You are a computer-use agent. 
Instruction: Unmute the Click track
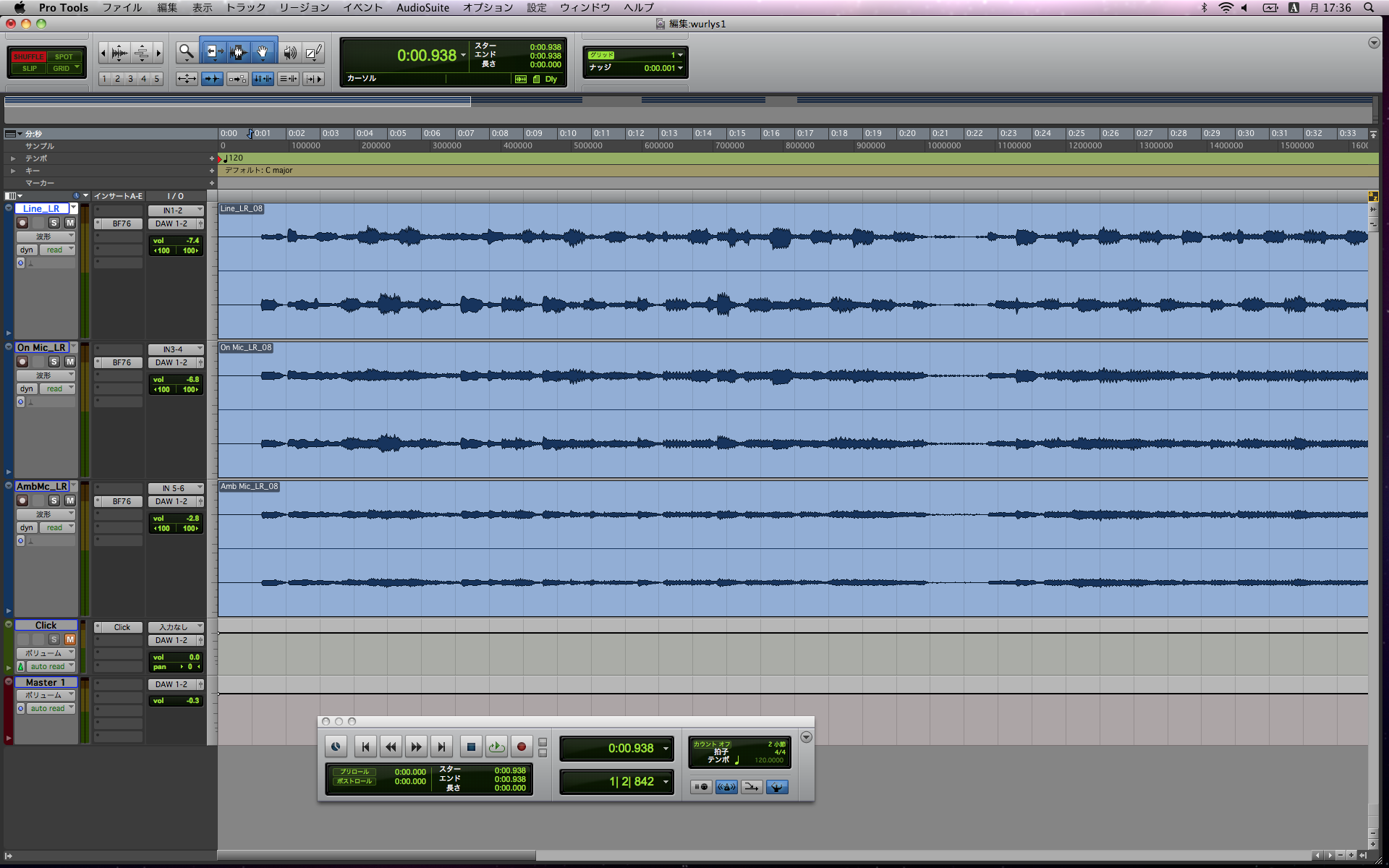click(x=69, y=639)
